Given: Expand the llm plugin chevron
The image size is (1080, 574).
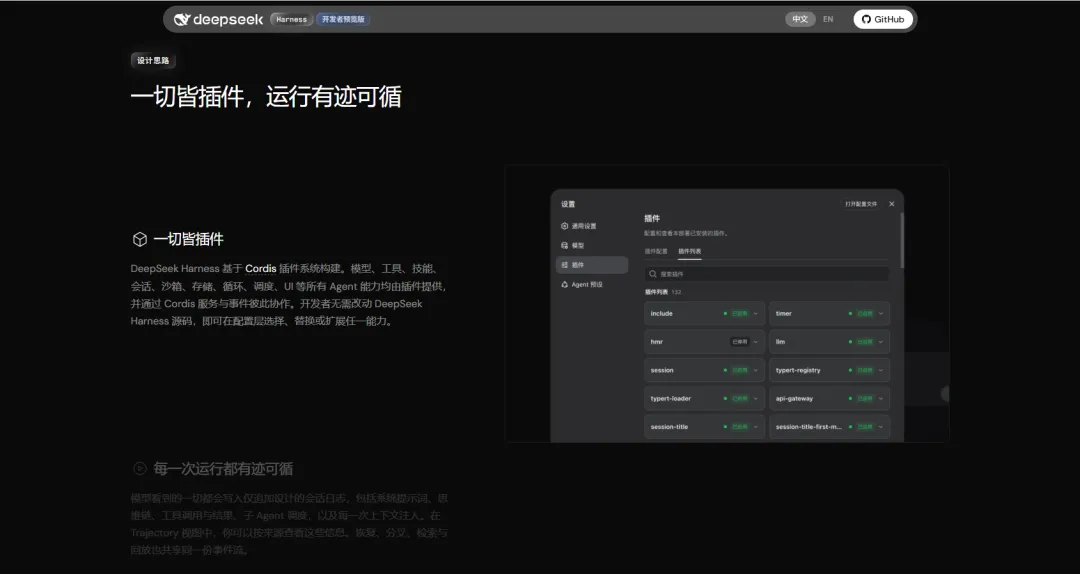Looking at the screenshot, I should [881, 342].
